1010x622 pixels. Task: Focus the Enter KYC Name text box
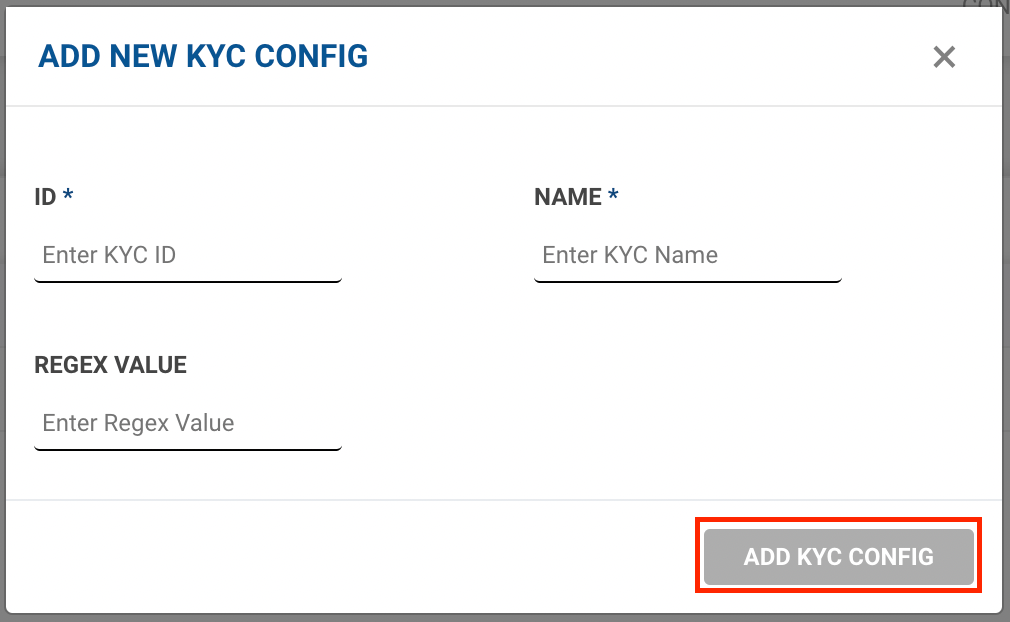click(688, 256)
